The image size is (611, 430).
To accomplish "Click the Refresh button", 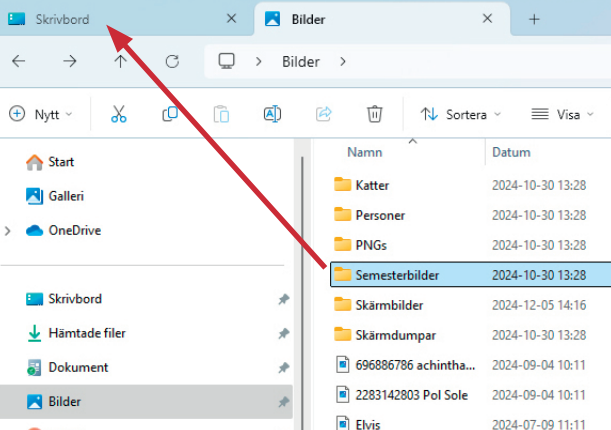I will [x=172, y=61].
